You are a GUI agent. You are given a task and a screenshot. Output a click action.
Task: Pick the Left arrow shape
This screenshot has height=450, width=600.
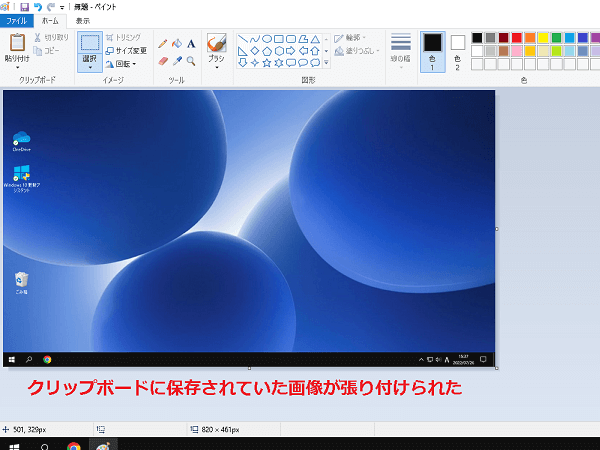[303, 51]
